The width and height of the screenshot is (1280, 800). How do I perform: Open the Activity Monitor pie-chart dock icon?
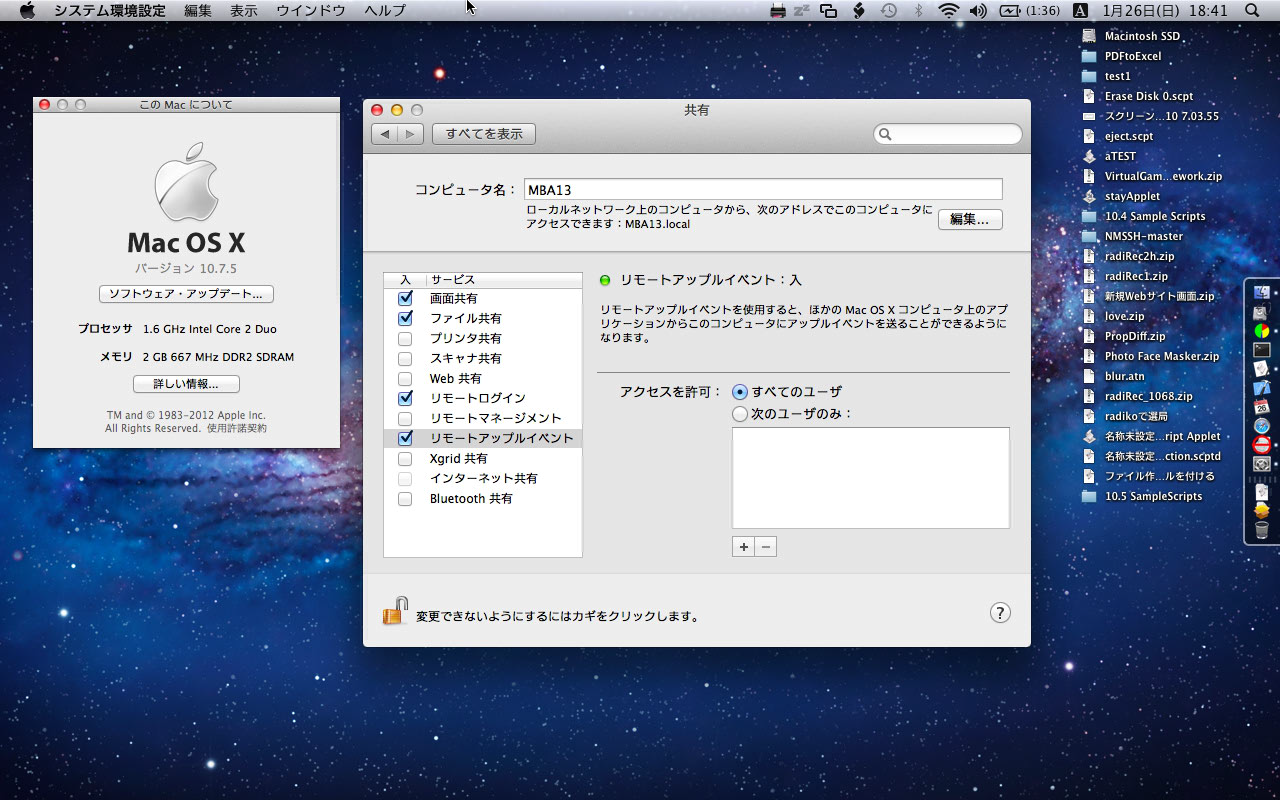pos(1261,331)
